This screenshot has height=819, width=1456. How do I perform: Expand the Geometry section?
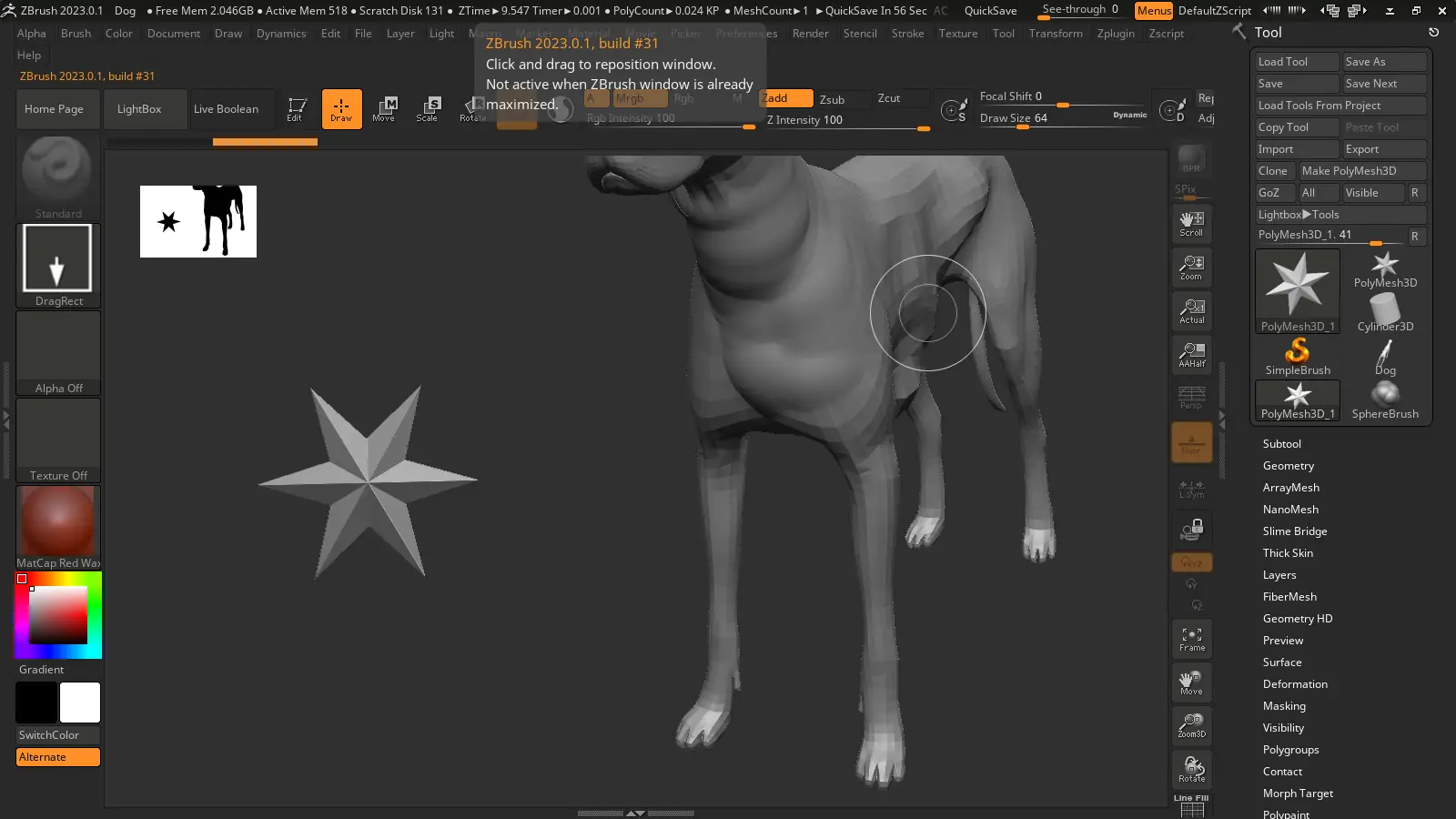1288,466
